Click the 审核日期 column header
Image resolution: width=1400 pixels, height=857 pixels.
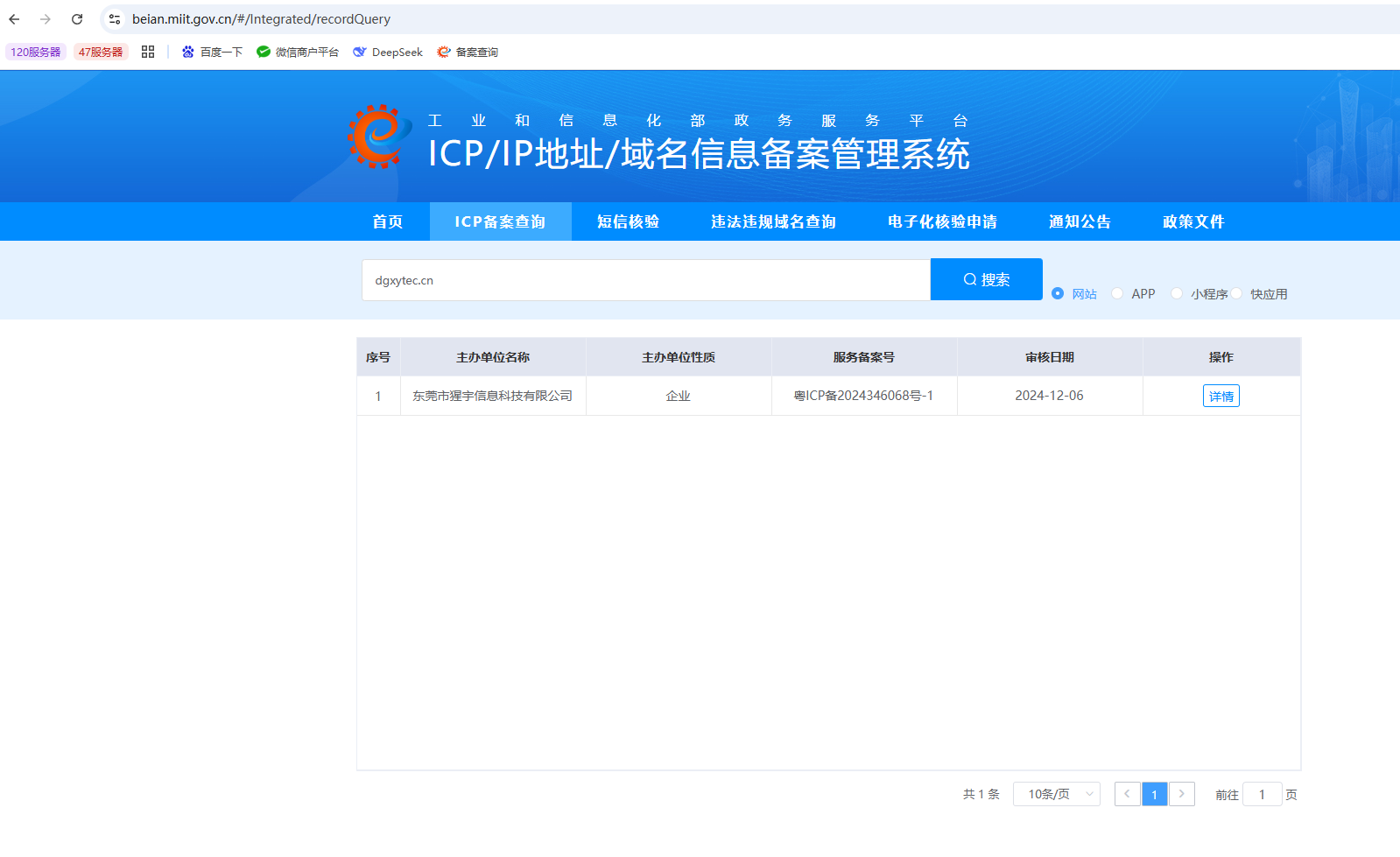pos(1050,357)
